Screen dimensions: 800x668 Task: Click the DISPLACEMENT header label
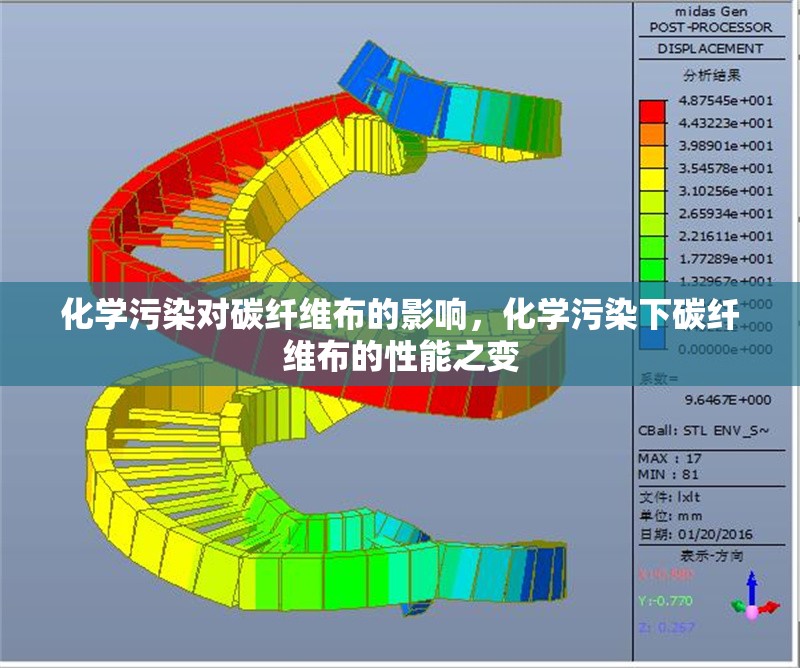(x=709, y=48)
